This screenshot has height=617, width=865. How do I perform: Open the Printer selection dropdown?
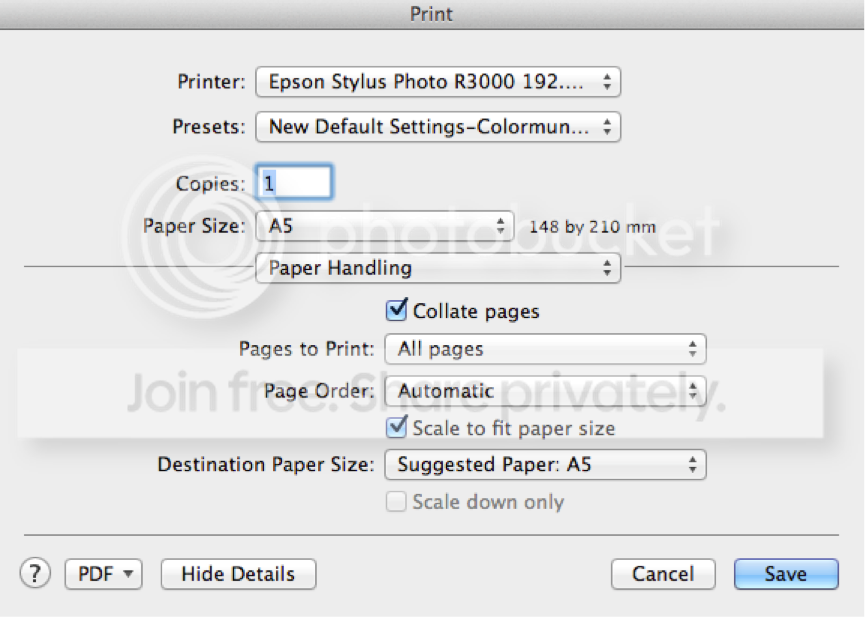pyautogui.click(x=438, y=82)
